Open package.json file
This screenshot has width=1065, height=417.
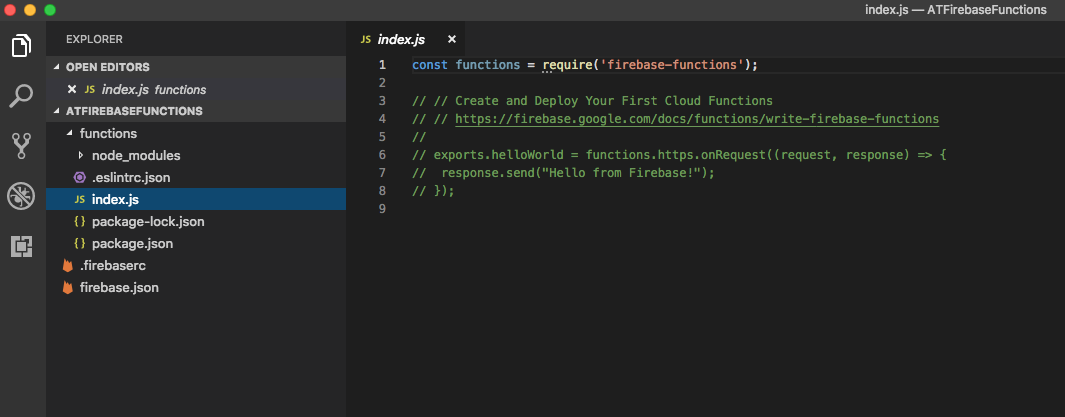click(131, 243)
